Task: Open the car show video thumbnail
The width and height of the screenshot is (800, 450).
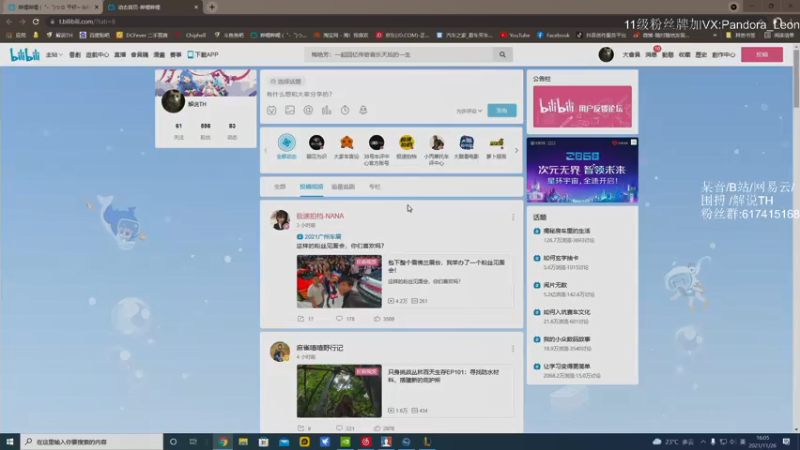Action: click(x=339, y=281)
